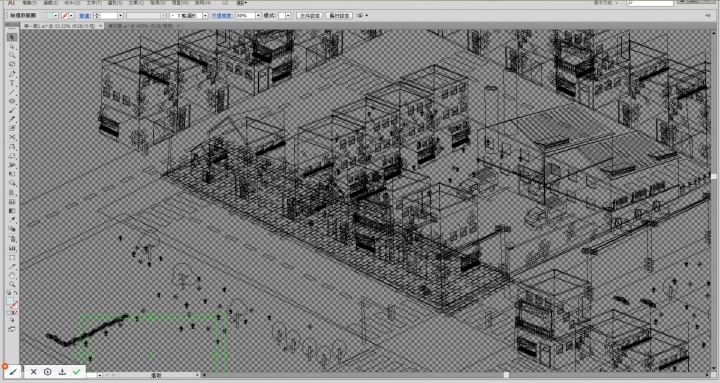Open the 檔案(F) menu
This screenshot has height=383, width=720.
point(29,3)
